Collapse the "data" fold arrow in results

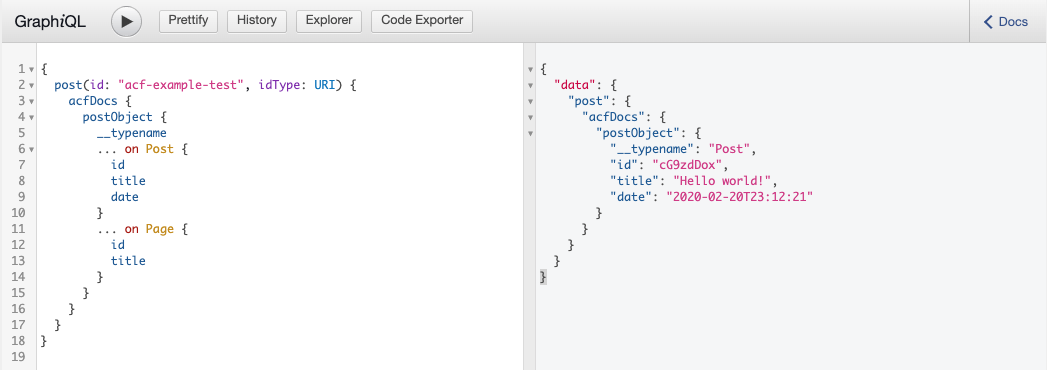pyautogui.click(x=530, y=85)
